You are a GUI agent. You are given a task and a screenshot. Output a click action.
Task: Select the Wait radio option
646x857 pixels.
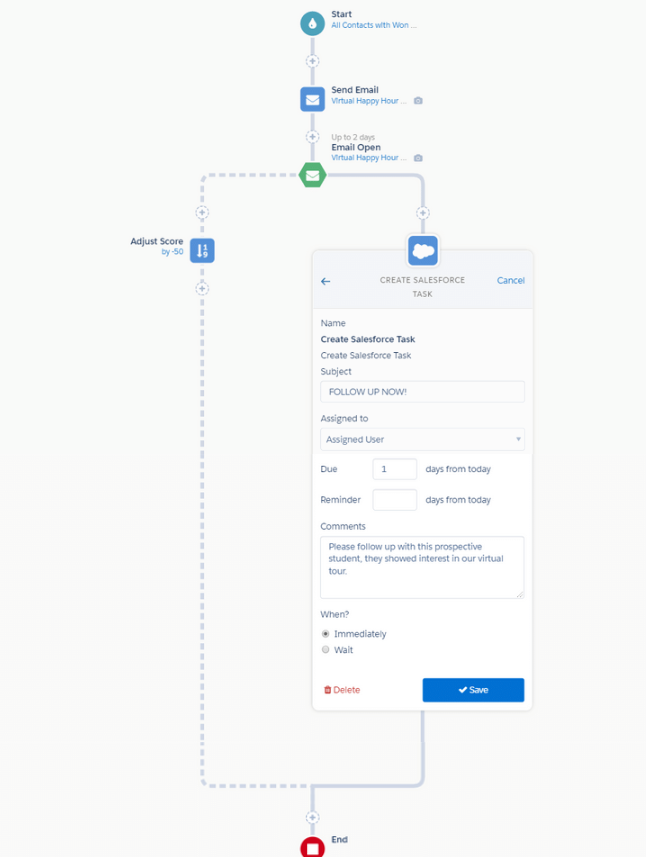[x=326, y=649]
